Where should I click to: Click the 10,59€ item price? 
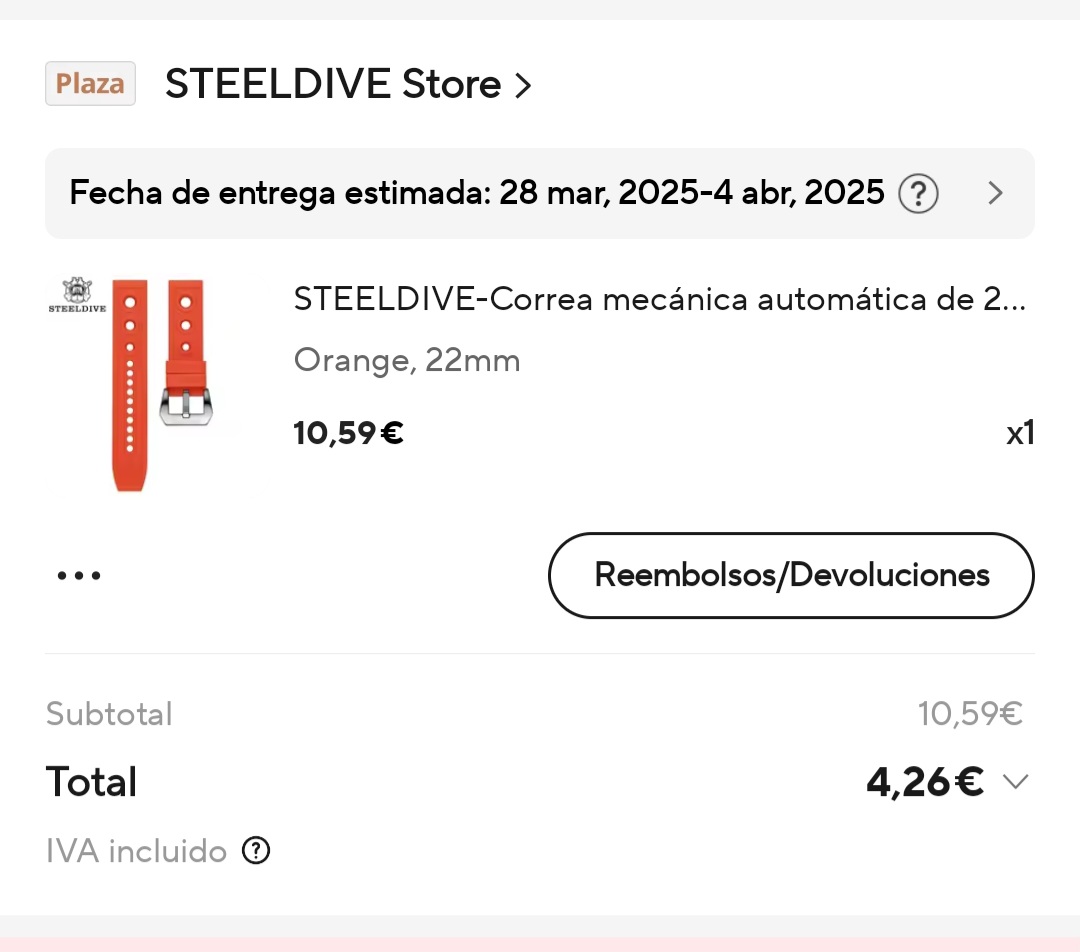(348, 433)
